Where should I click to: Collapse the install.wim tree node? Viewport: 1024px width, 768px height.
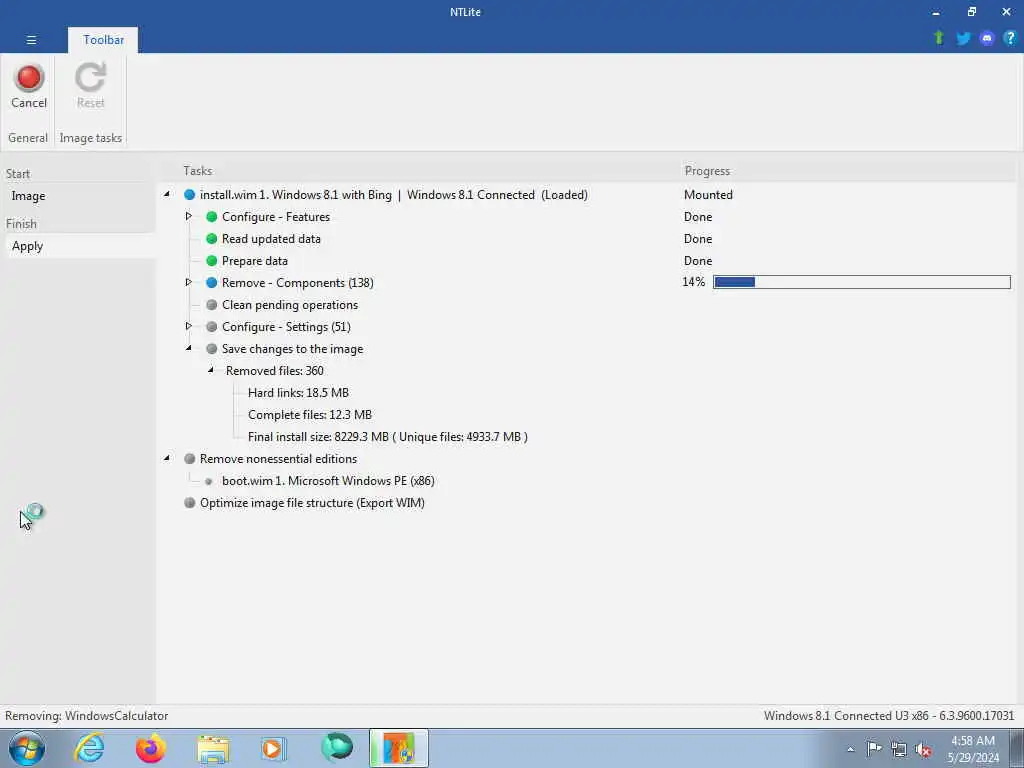tap(167, 194)
